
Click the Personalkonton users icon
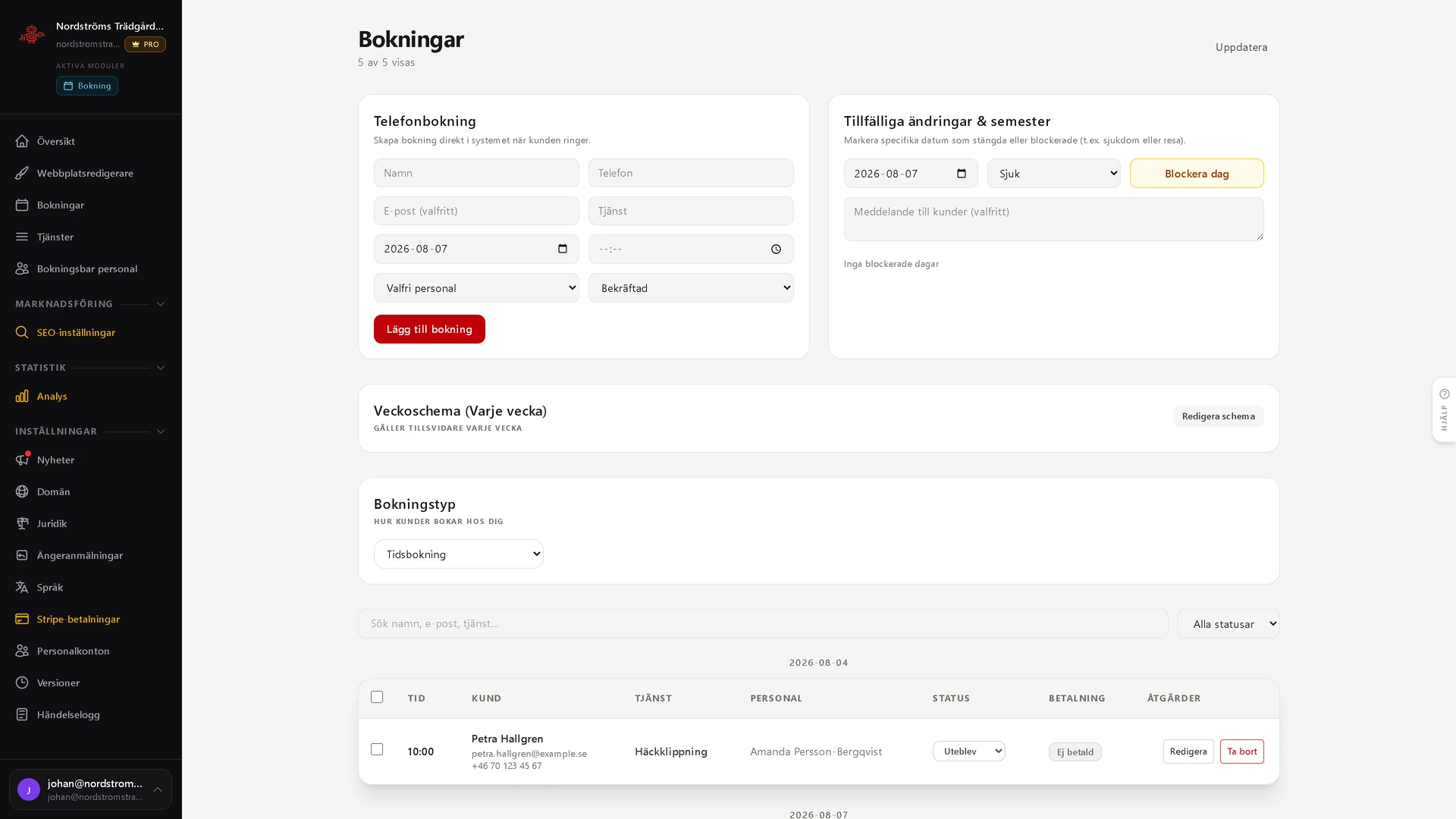[x=22, y=651]
